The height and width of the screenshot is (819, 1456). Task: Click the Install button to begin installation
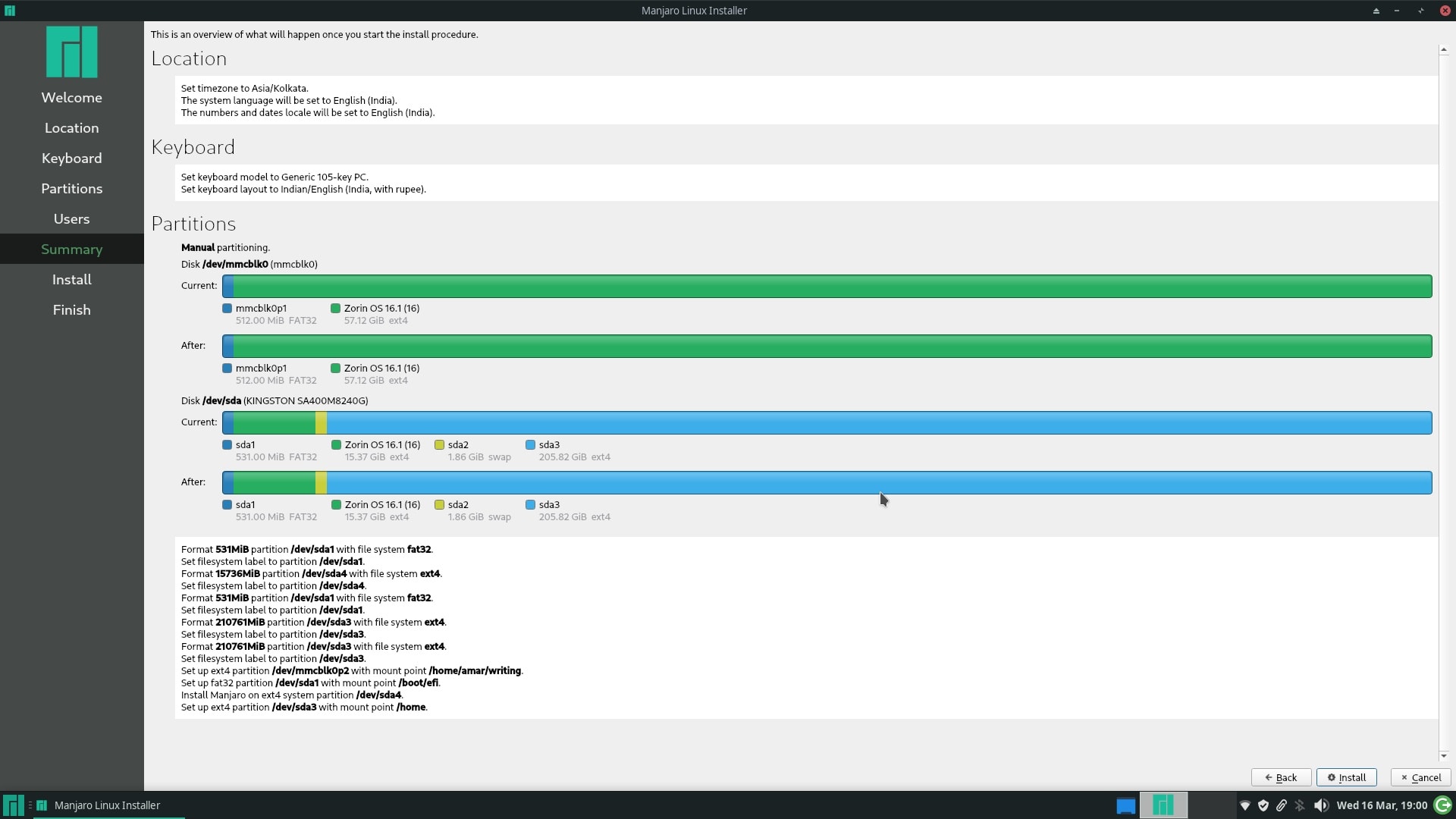pyautogui.click(x=1347, y=777)
